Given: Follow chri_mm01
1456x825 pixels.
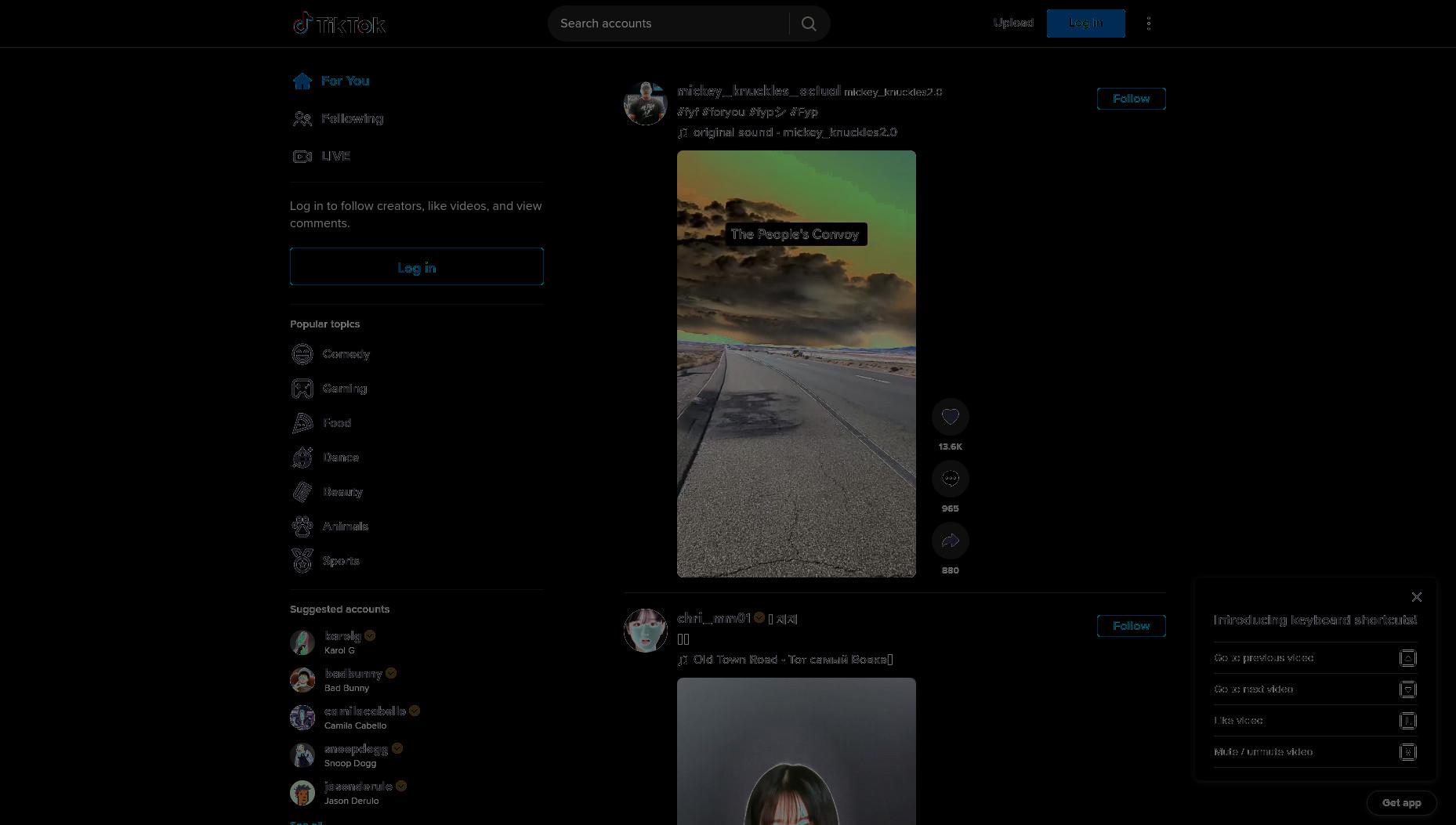Looking at the screenshot, I should [x=1132, y=626].
